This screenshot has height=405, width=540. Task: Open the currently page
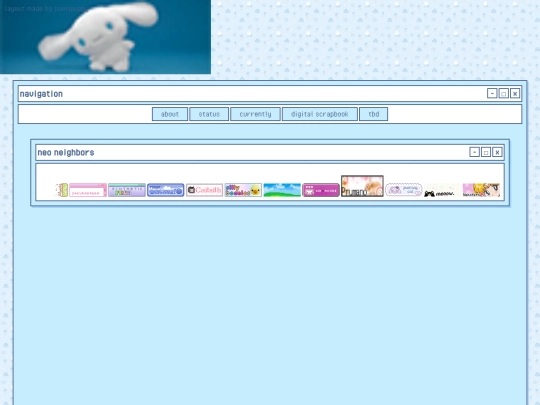pos(255,114)
